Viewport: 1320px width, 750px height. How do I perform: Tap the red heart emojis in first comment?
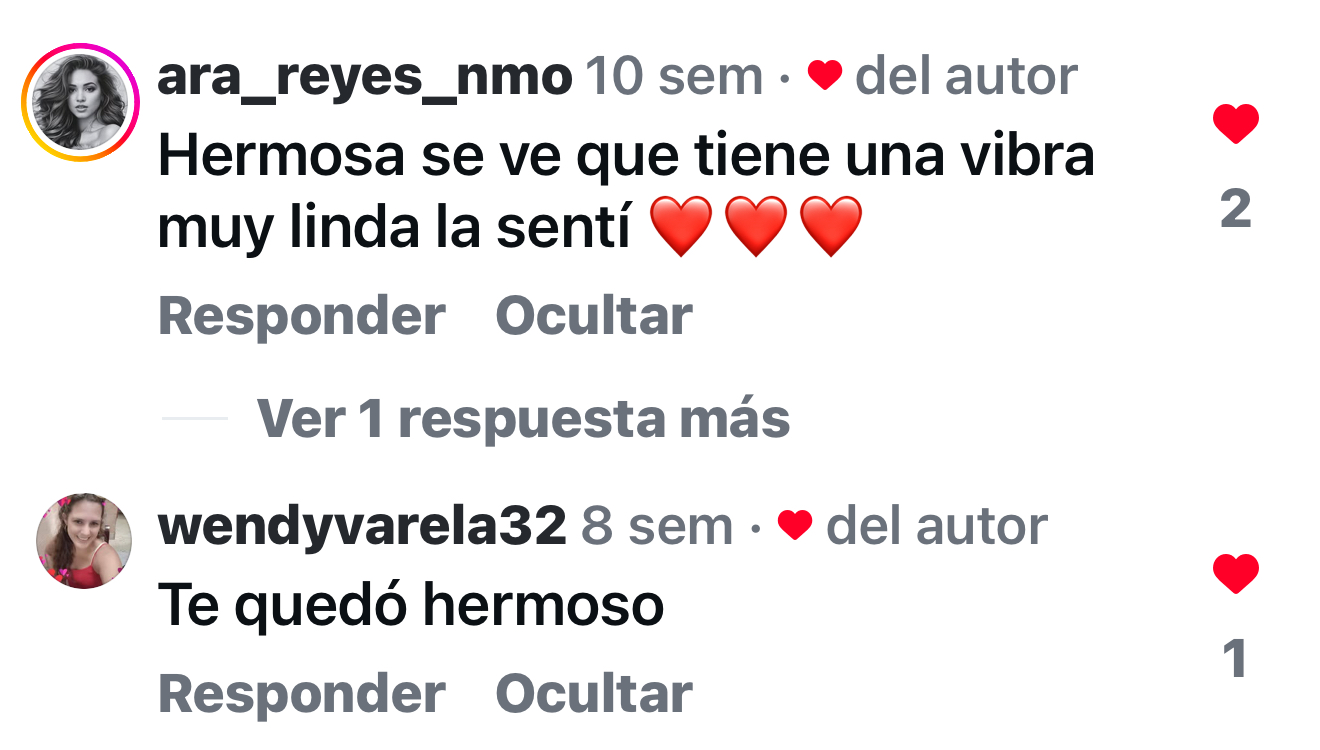click(x=756, y=227)
